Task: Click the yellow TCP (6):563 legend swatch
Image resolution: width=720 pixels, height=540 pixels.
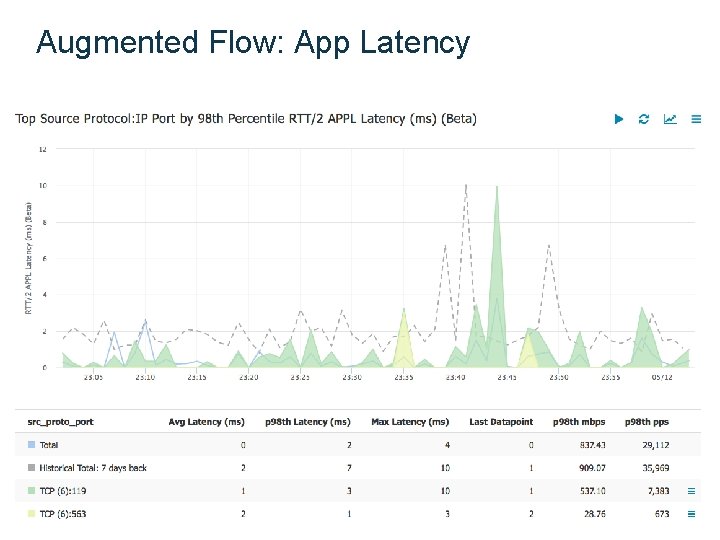Action: click(31, 514)
